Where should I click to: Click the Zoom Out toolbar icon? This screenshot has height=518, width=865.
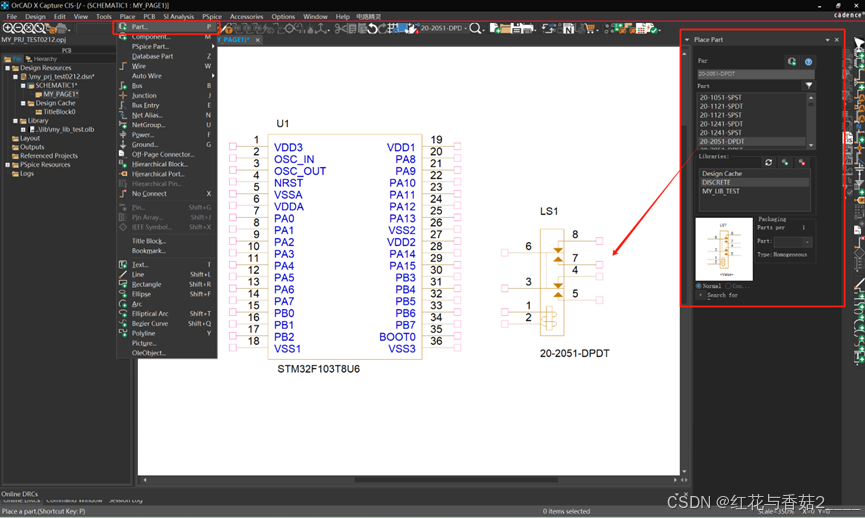[19, 28]
